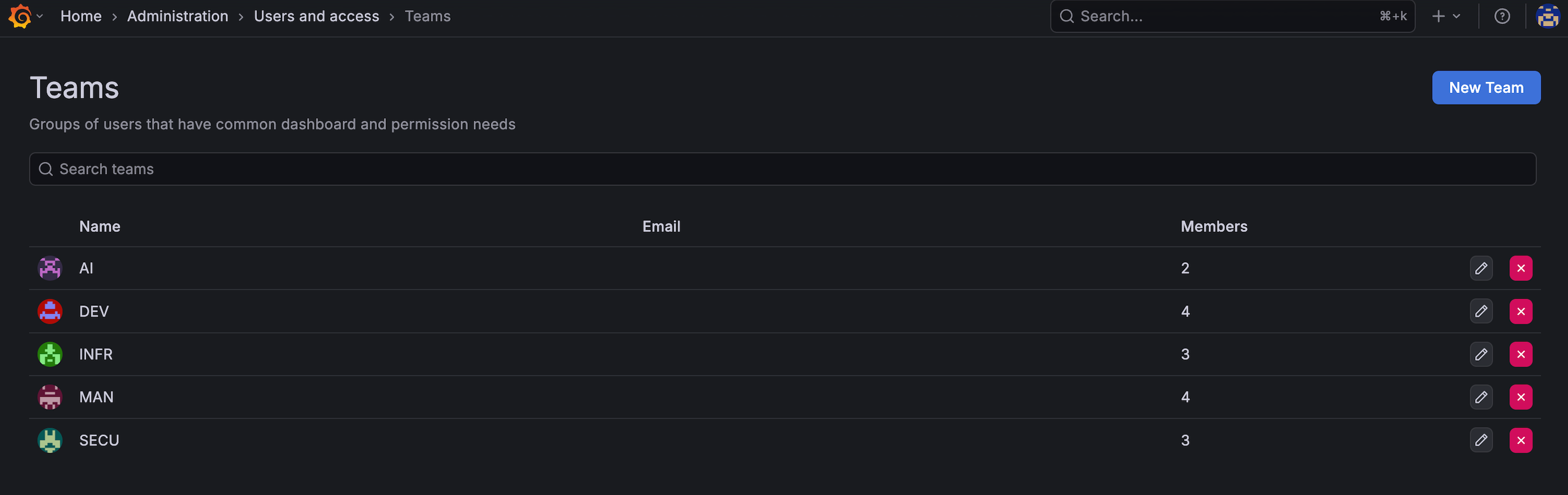Delete the MAN team with the X button
The width and height of the screenshot is (1568, 495).
pyautogui.click(x=1520, y=397)
